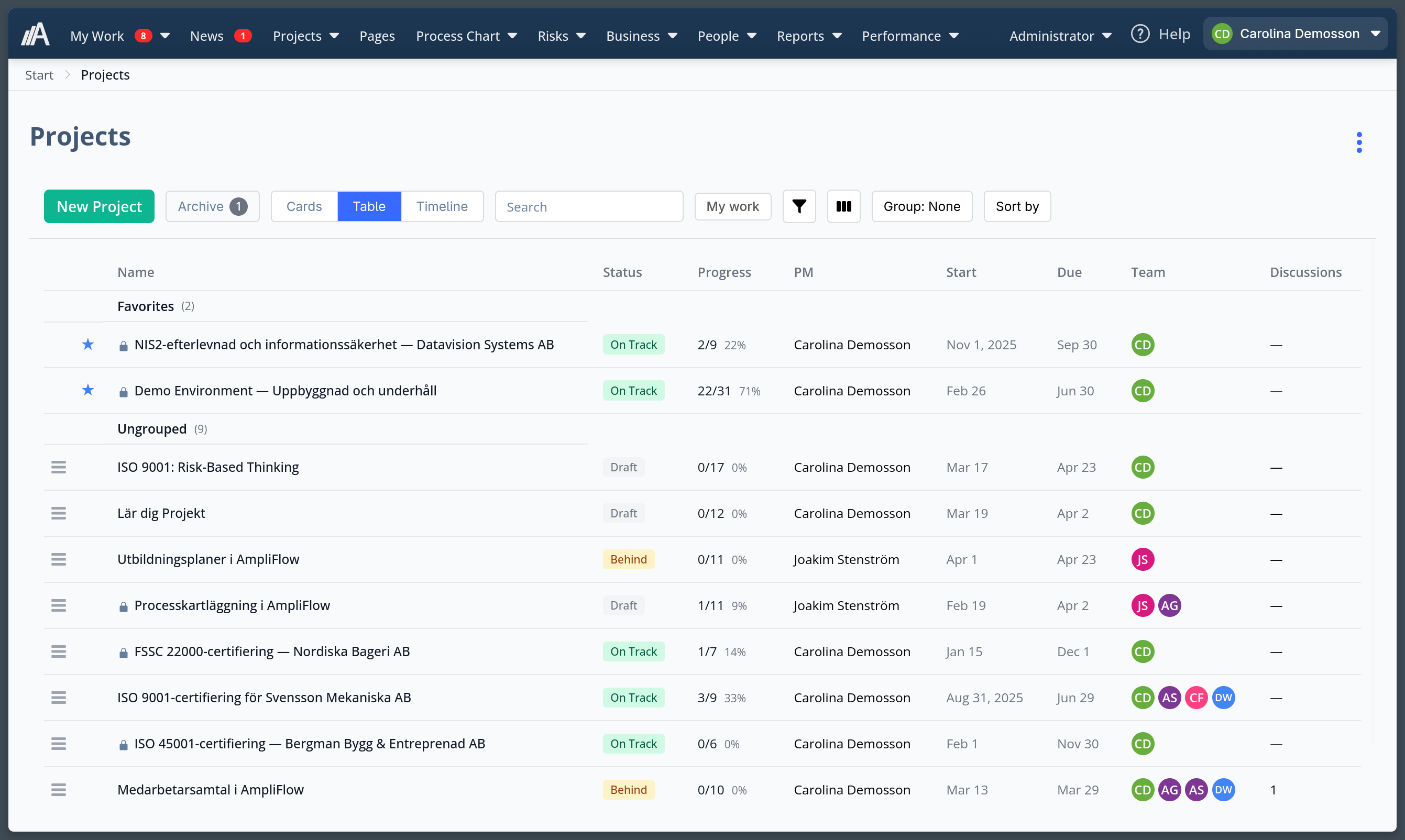Image resolution: width=1405 pixels, height=840 pixels.
Task: Click the drag handle next to Lär dig Projekt
Action: (x=59, y=513)
